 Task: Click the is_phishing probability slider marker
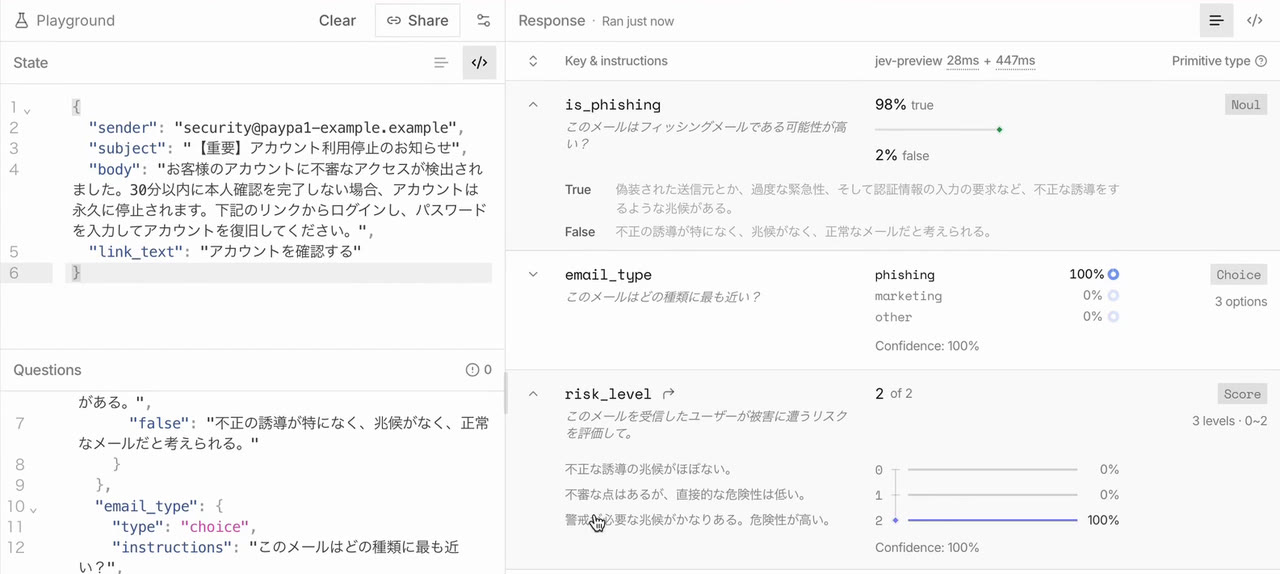coord(999,129)
